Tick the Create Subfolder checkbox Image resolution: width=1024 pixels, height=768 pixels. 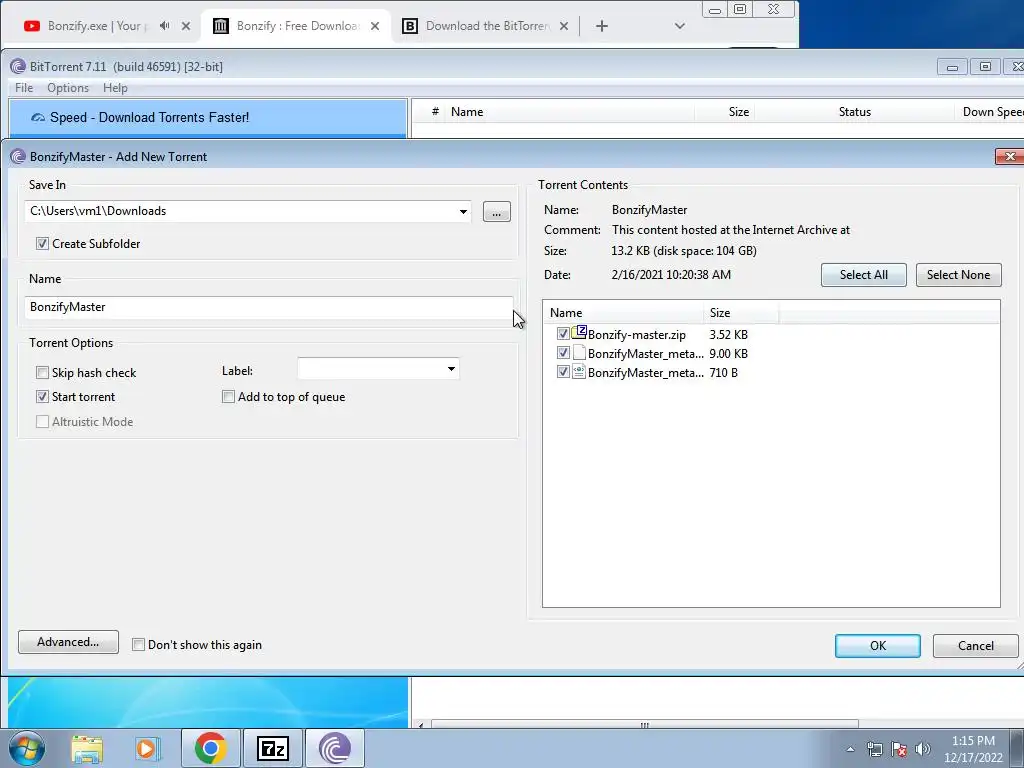[x=42, y=244]
